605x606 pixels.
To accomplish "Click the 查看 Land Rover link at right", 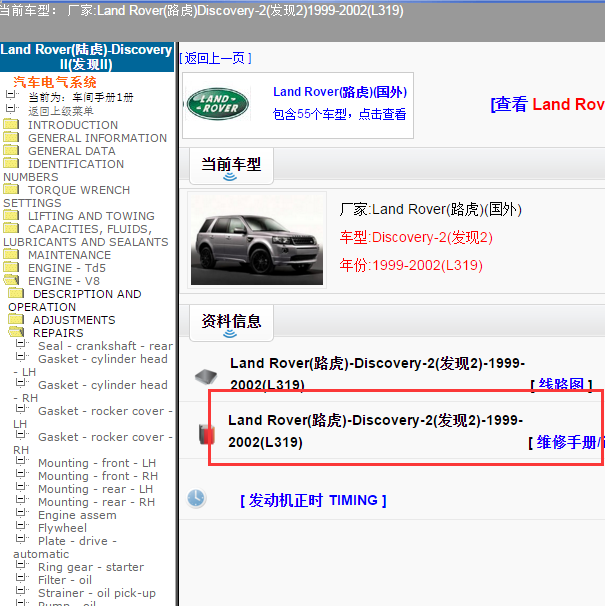I will [547, 104].
